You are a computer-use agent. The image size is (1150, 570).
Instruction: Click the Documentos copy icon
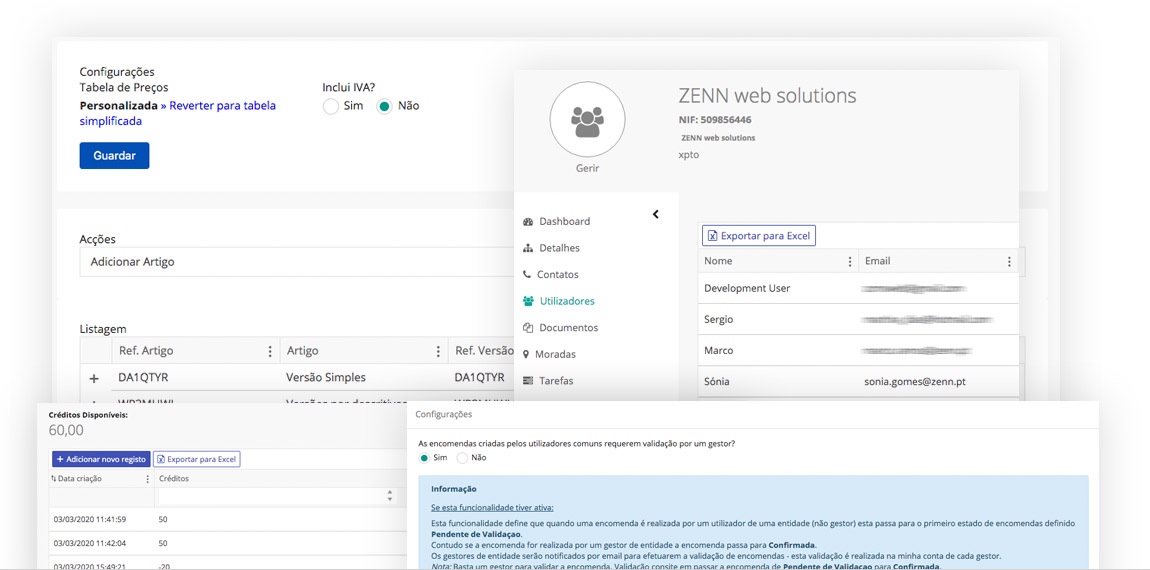pyautogui.click(x=528, y=328)
